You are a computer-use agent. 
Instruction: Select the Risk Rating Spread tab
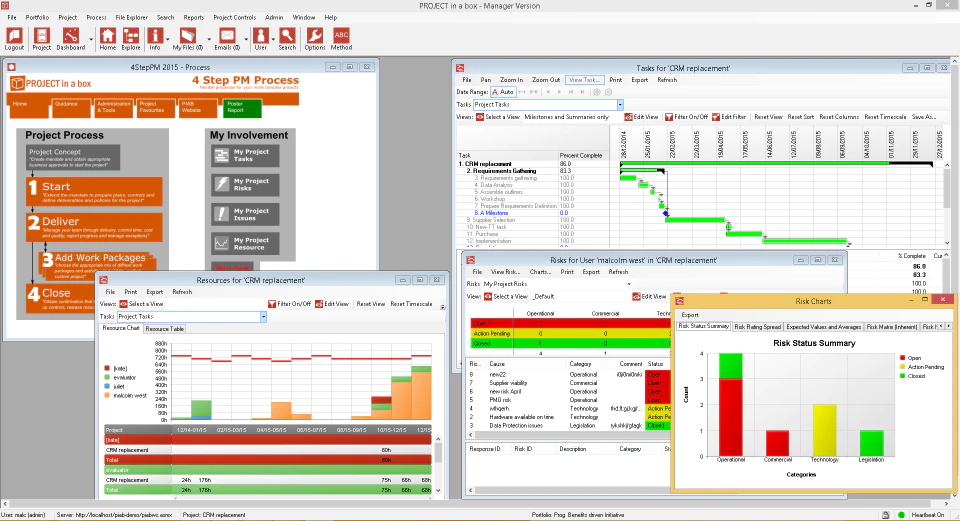(757, 327)
